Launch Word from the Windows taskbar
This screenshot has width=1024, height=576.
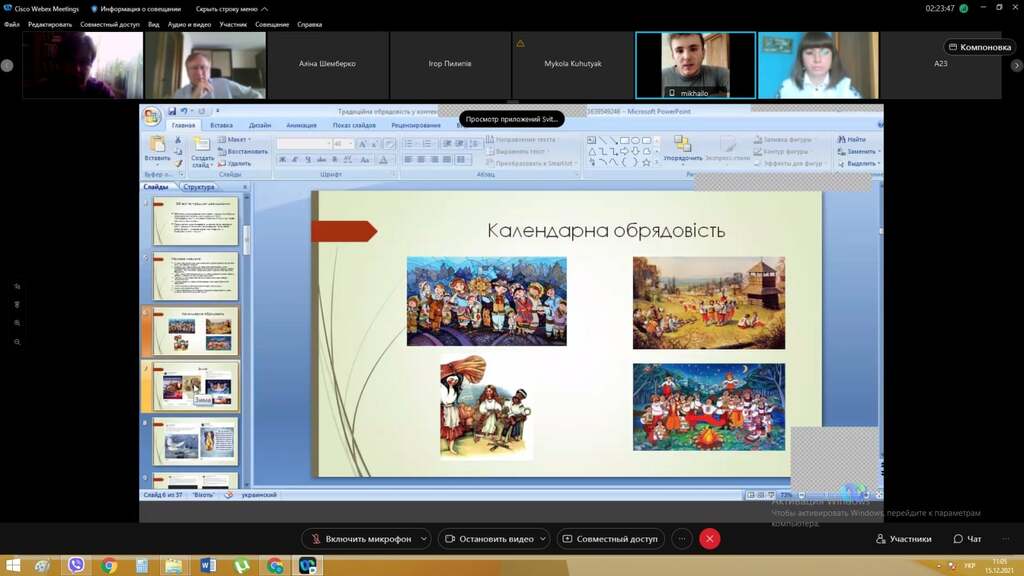pyautogui.click(x=208, y=566)
